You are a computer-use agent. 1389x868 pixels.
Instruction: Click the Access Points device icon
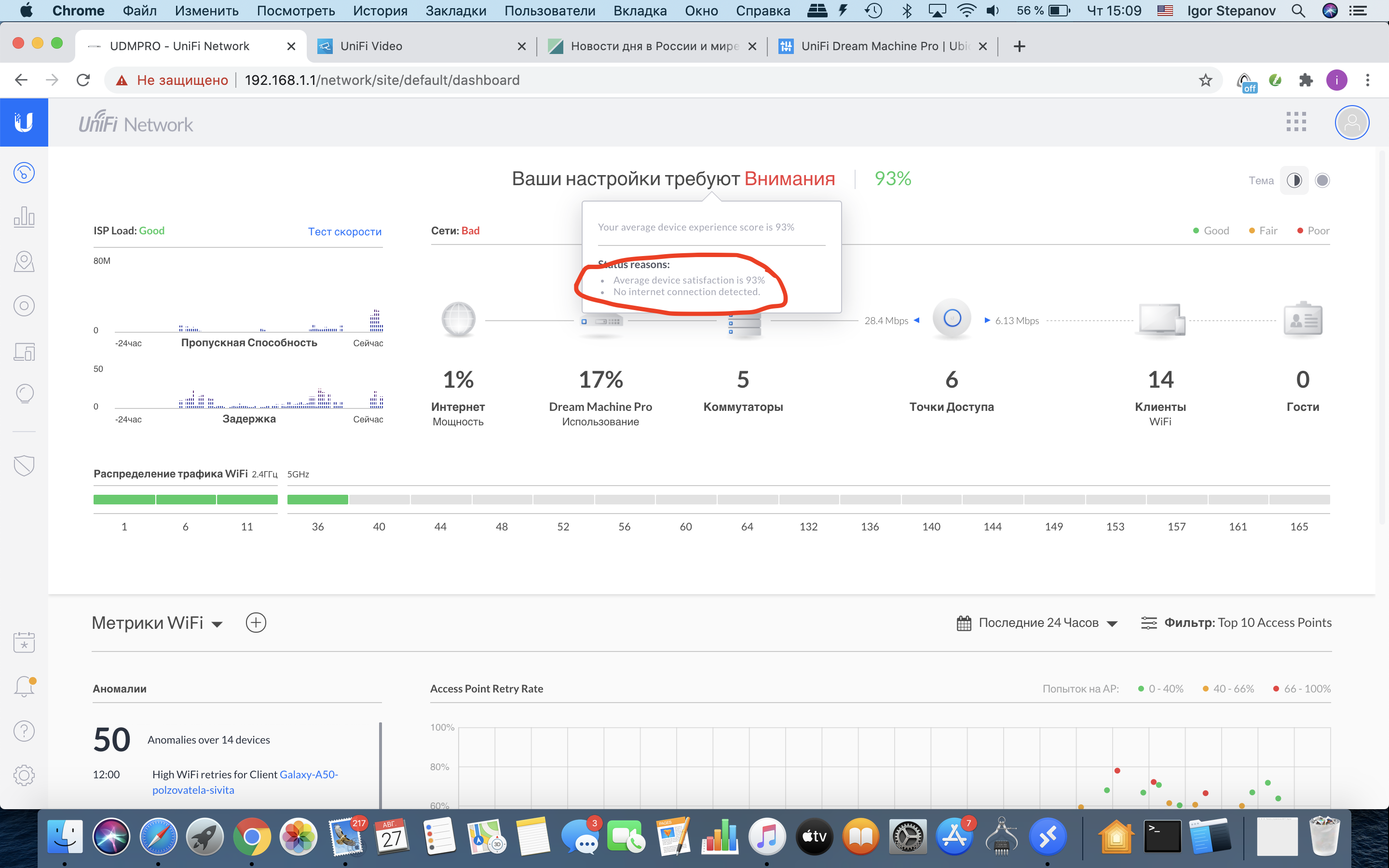(952, 318)
